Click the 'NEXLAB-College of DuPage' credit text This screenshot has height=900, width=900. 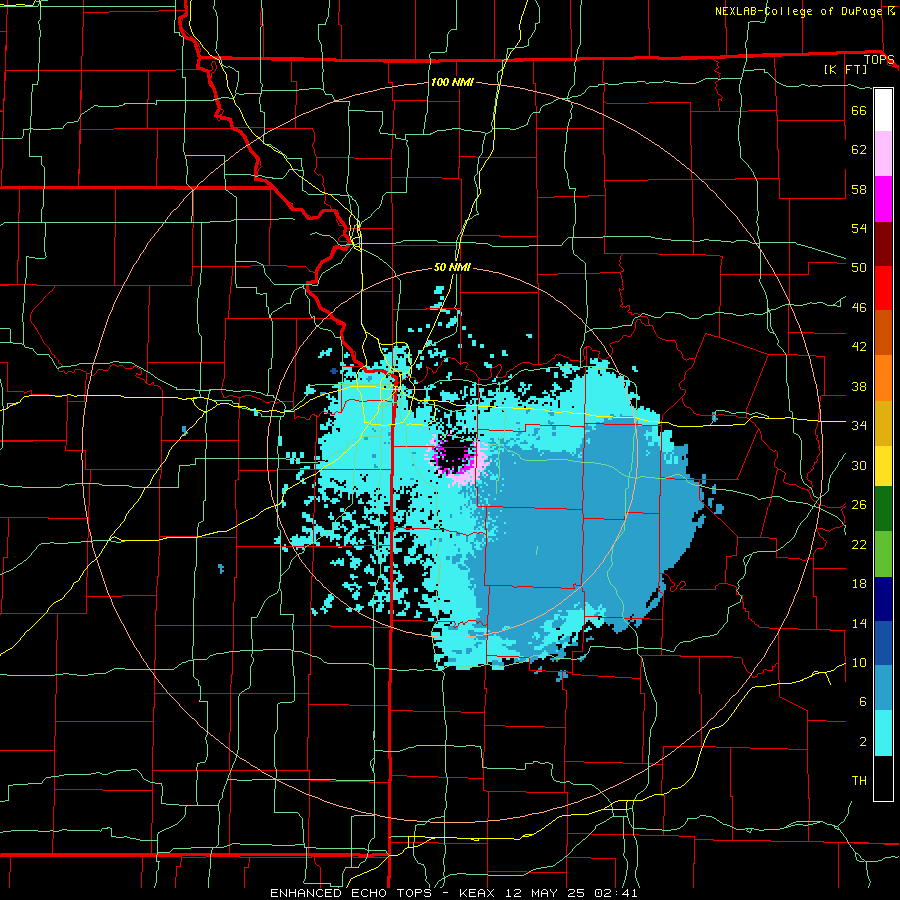(799, 11)
